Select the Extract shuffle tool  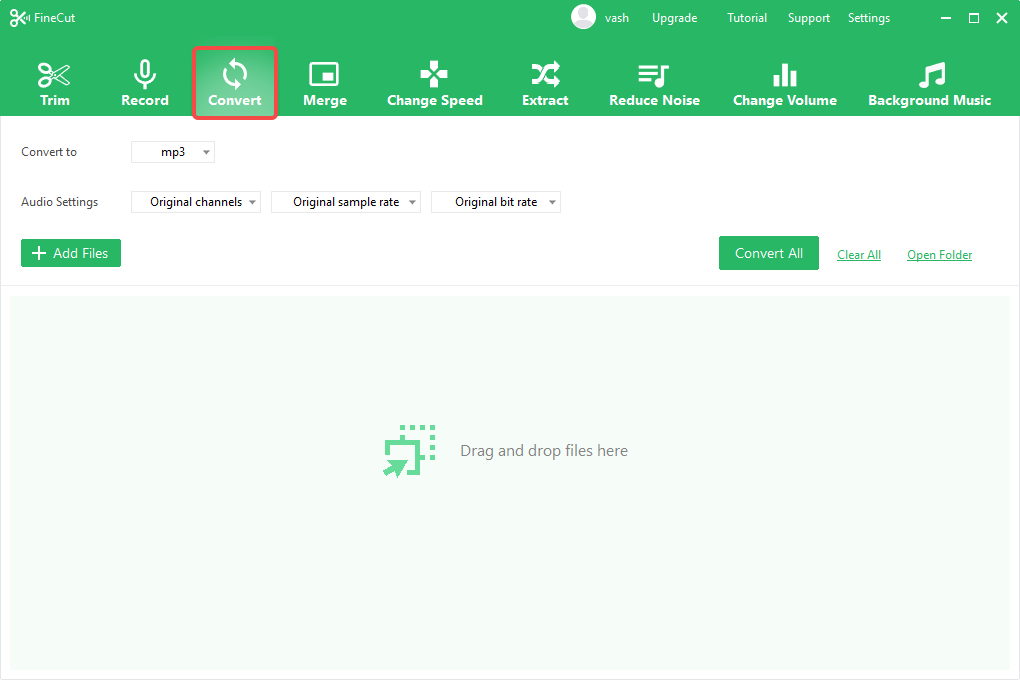[545, 84]
